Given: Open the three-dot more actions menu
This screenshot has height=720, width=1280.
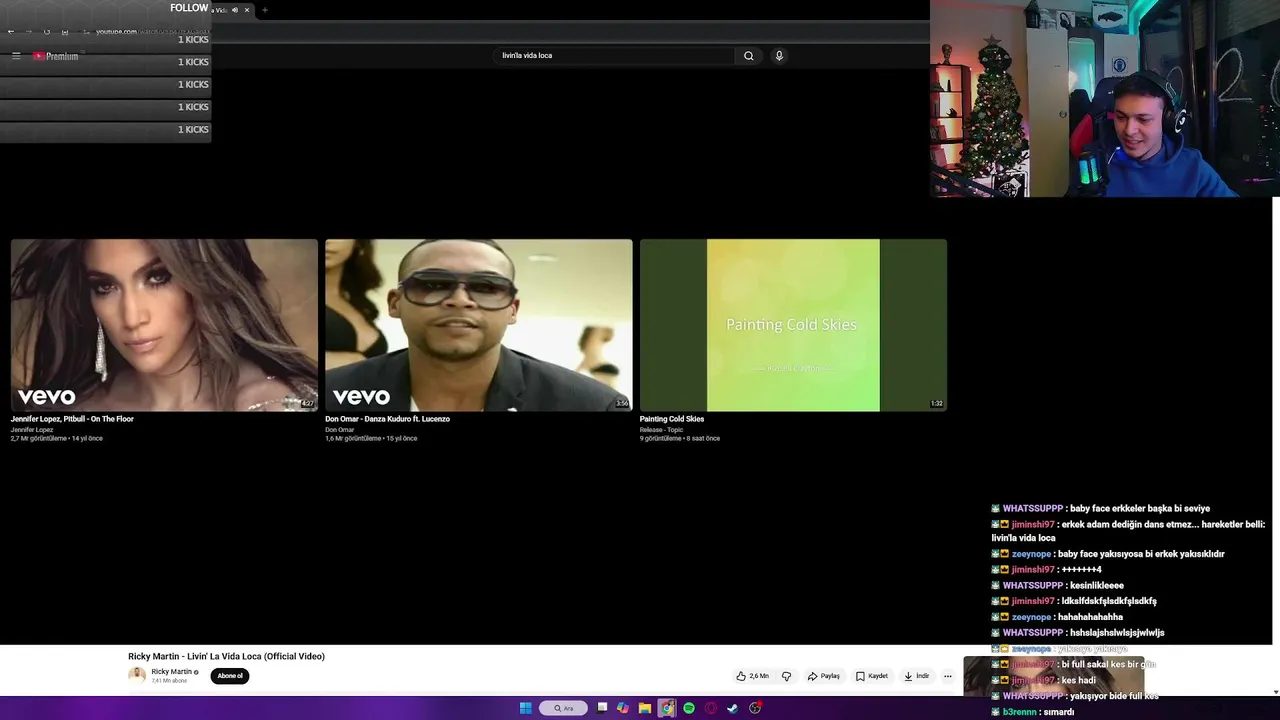Looking at the screenshot, I should coord(948,676).
